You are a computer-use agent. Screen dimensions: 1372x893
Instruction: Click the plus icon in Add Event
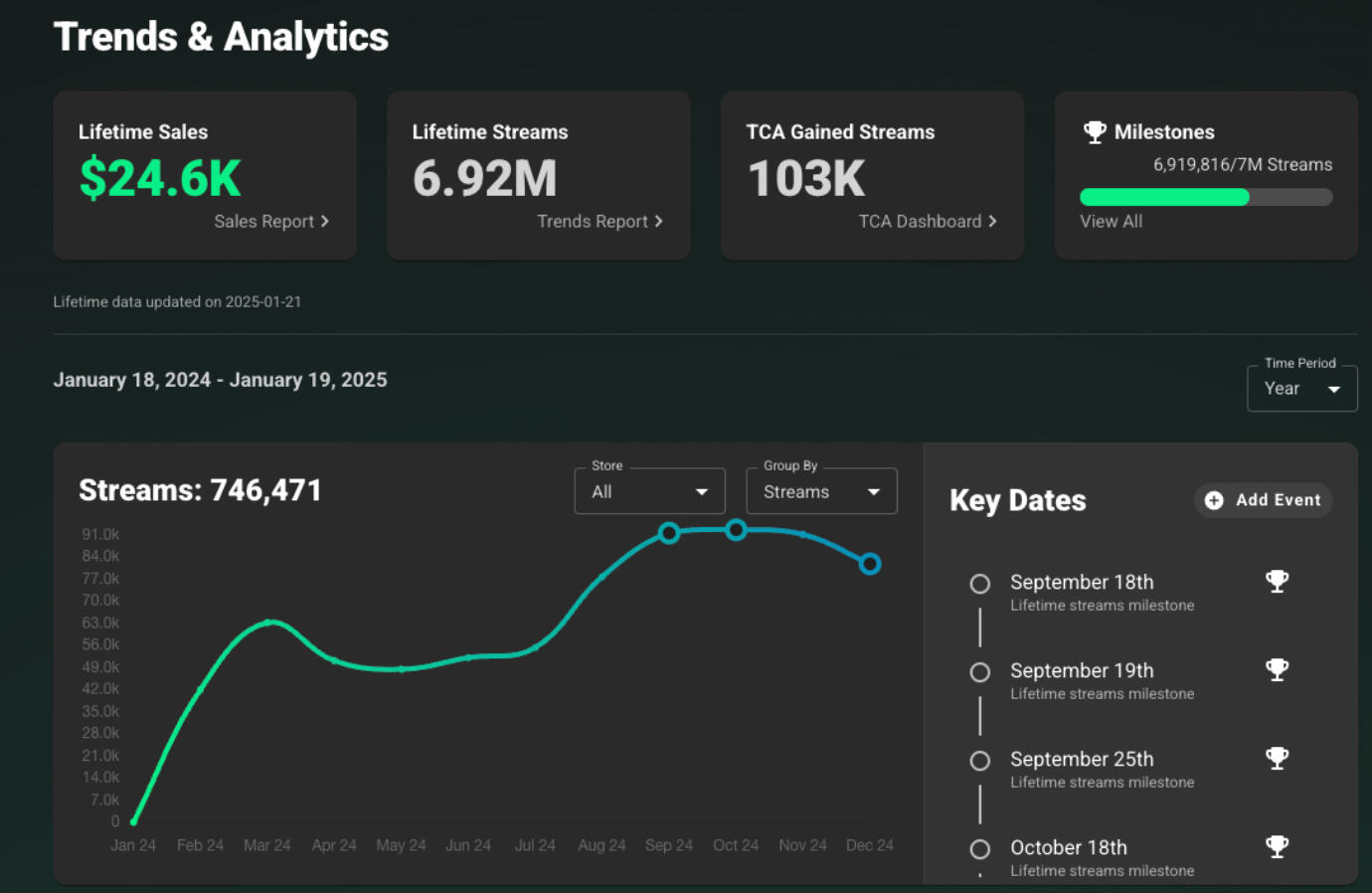tap(1214, 500)
